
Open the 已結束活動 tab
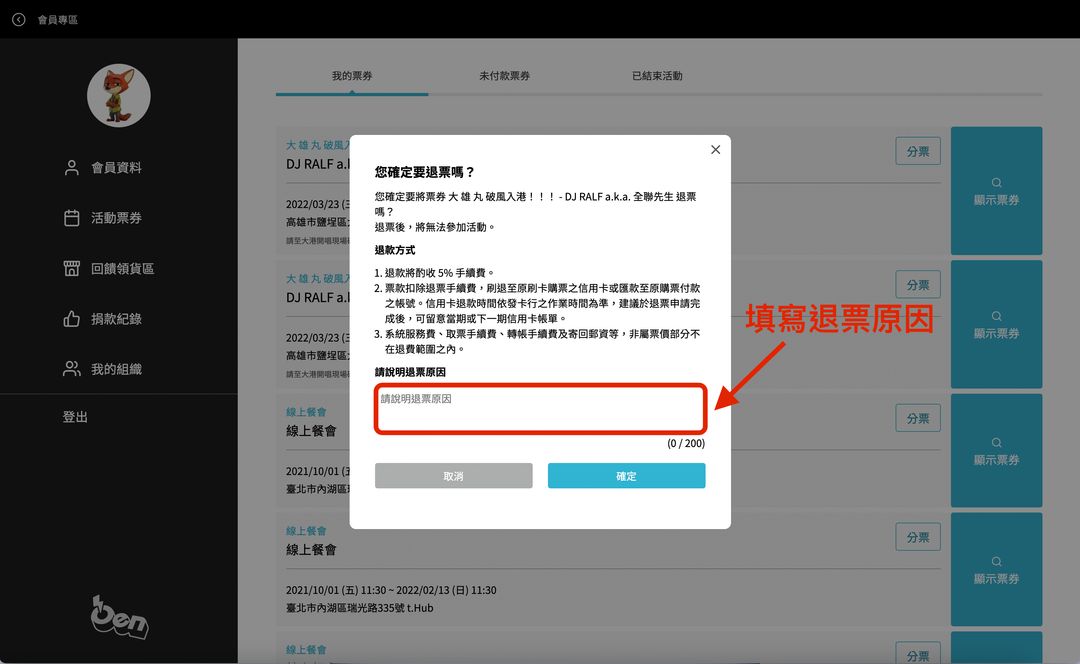coord(657,76)
